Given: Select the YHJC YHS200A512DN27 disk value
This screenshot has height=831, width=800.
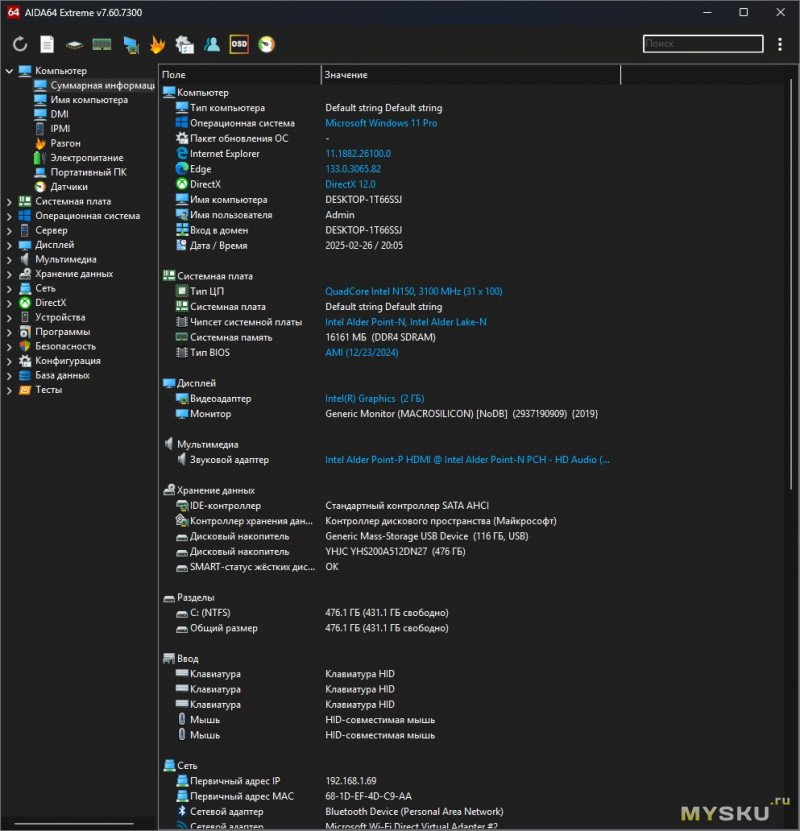Looking at the screenshot, I should [x=395, y=552].
